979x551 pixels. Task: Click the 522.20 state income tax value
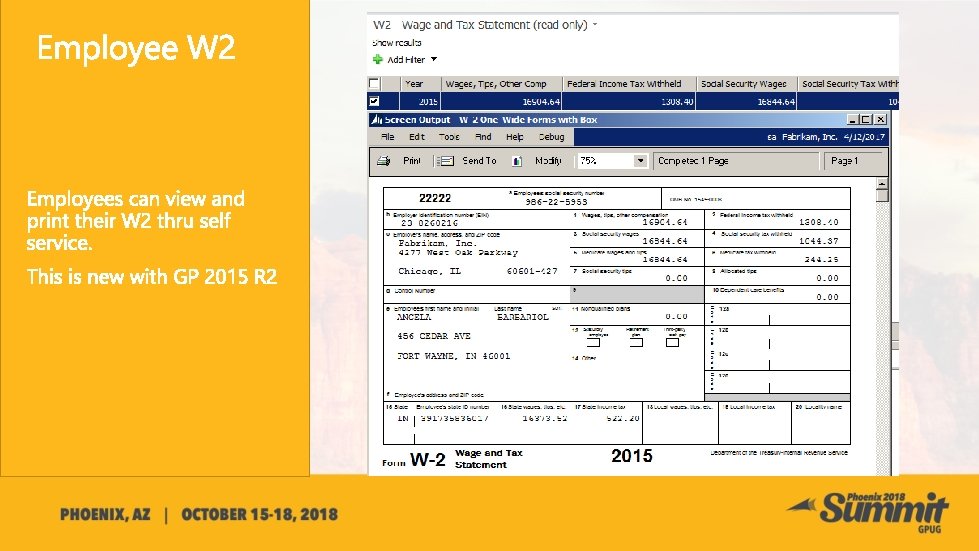[622, 418]
